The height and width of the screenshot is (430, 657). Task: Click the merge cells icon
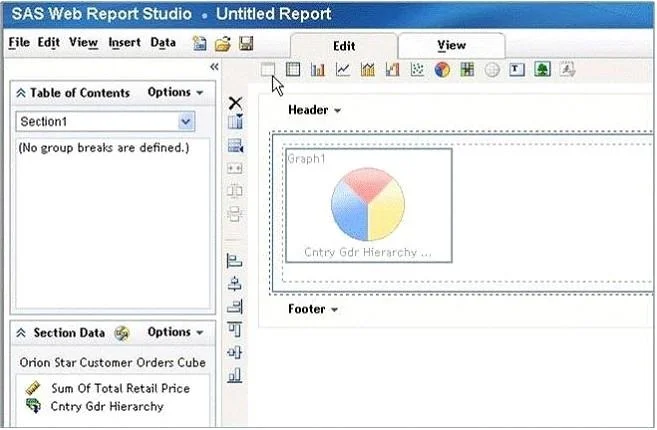pyautogui.click(x=235, y=168)
